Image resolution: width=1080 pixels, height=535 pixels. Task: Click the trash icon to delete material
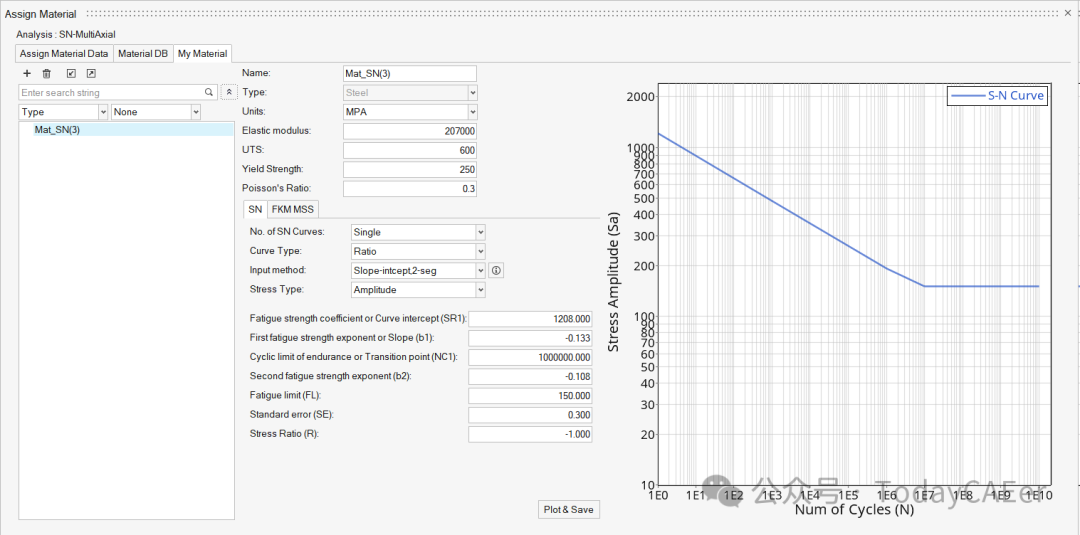[x=47, y=74]
